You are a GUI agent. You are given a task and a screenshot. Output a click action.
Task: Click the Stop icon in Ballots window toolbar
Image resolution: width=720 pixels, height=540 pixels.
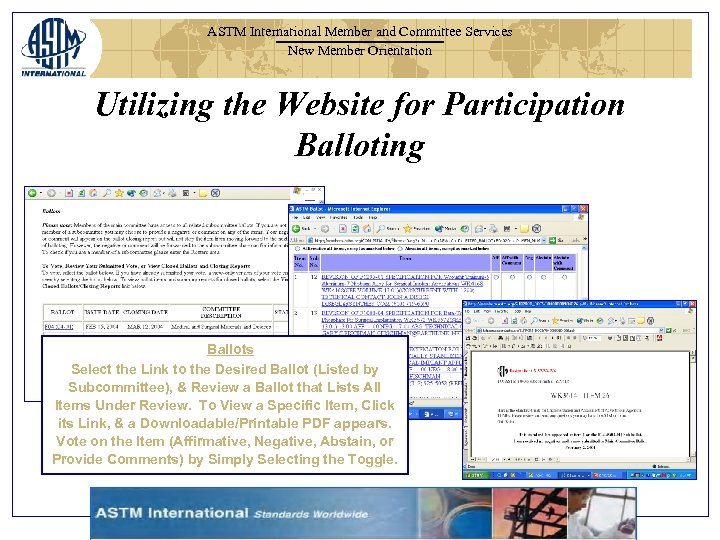[x=69, y=193]
